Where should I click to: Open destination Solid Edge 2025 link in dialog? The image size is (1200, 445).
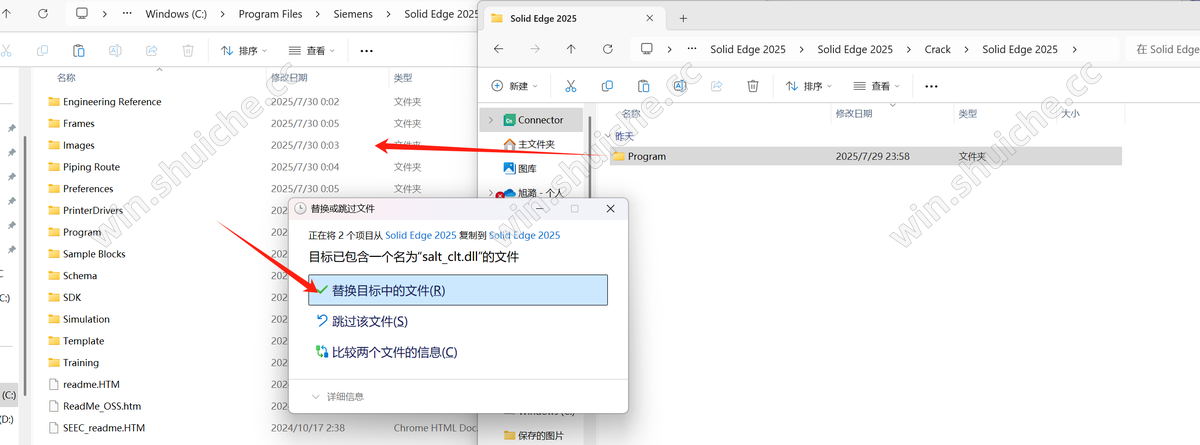click(x=524, y=235)
